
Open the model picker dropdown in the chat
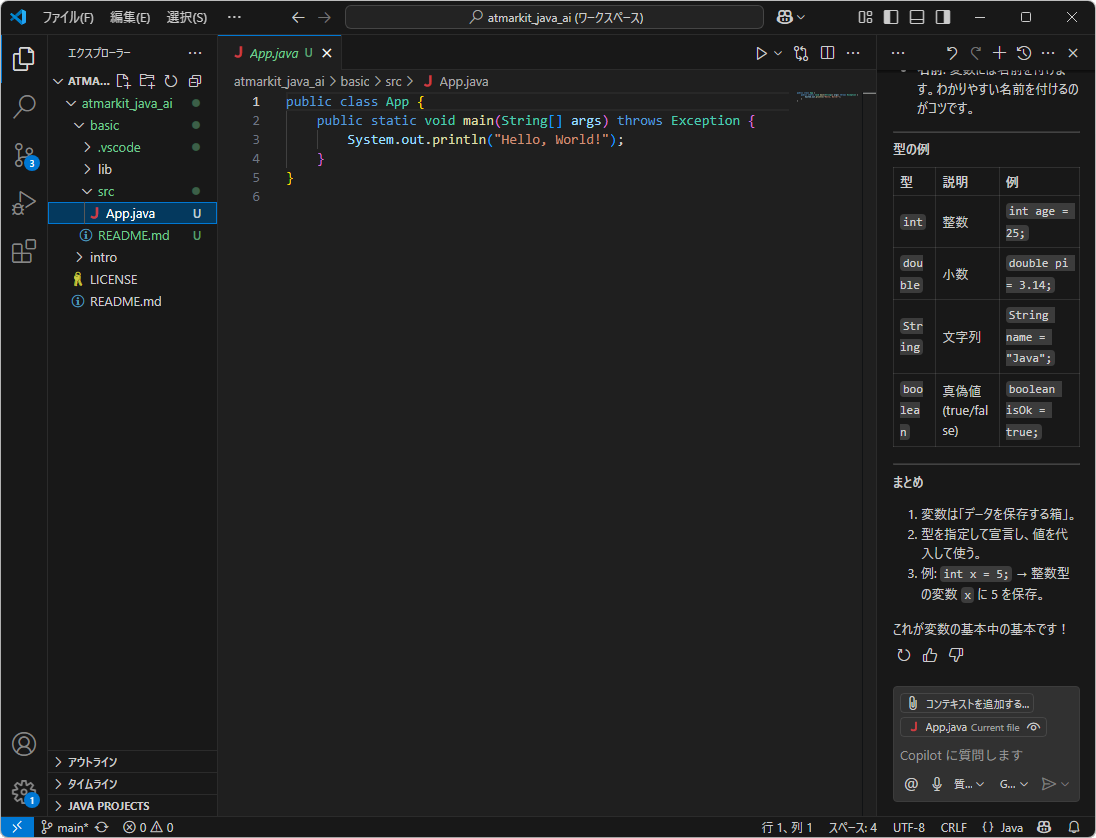pyautogui.click(x=1013, y=784)
